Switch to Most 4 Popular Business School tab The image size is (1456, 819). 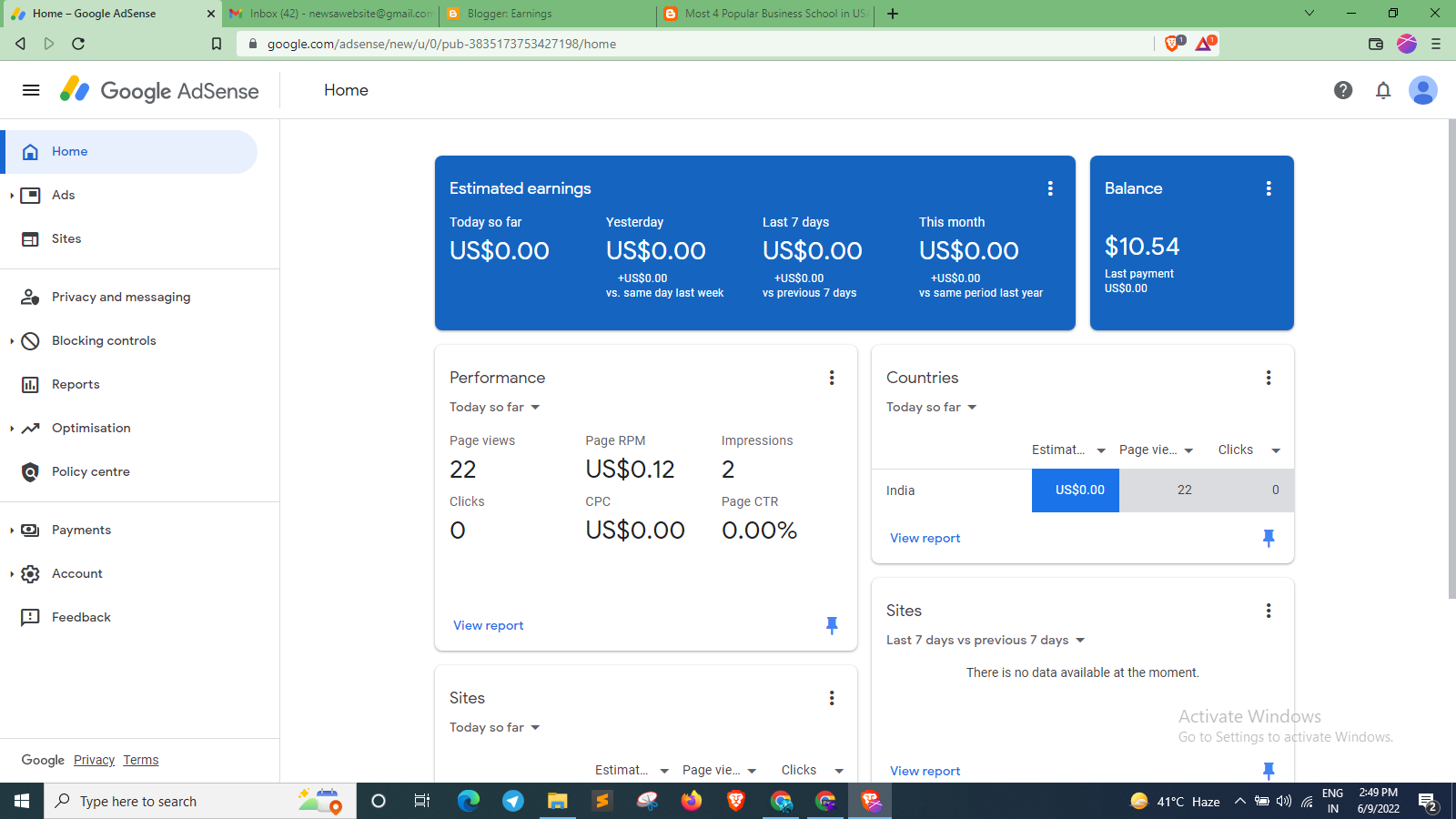tap(765, 14)
